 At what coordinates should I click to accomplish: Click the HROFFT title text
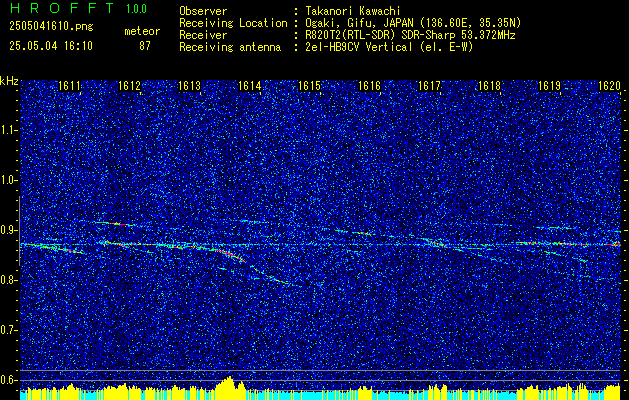pos(61,8)
